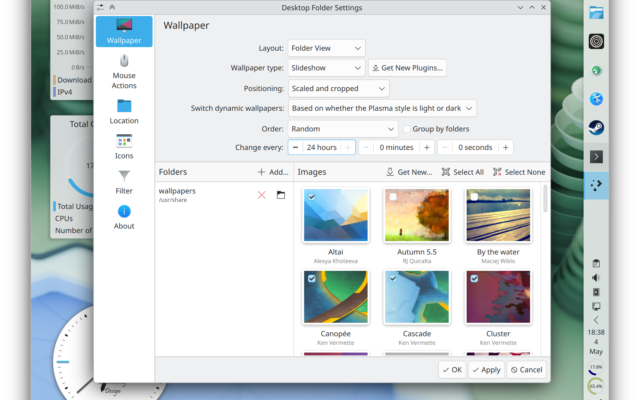The image size is (640, 400).
Task: Apply the wallpaper settings
Action: [x=486, y=370]
